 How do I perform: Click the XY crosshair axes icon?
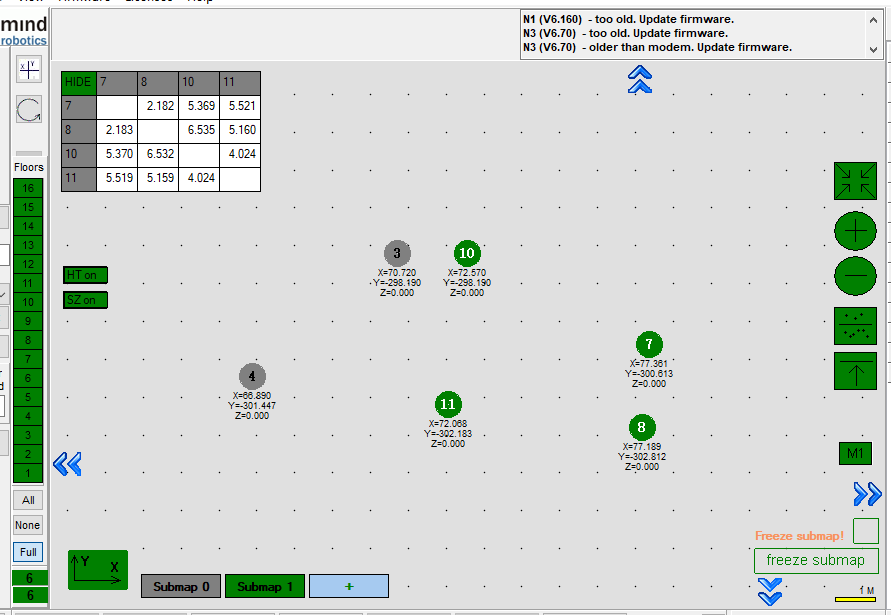pyautogui.click(x=29, y=69)
